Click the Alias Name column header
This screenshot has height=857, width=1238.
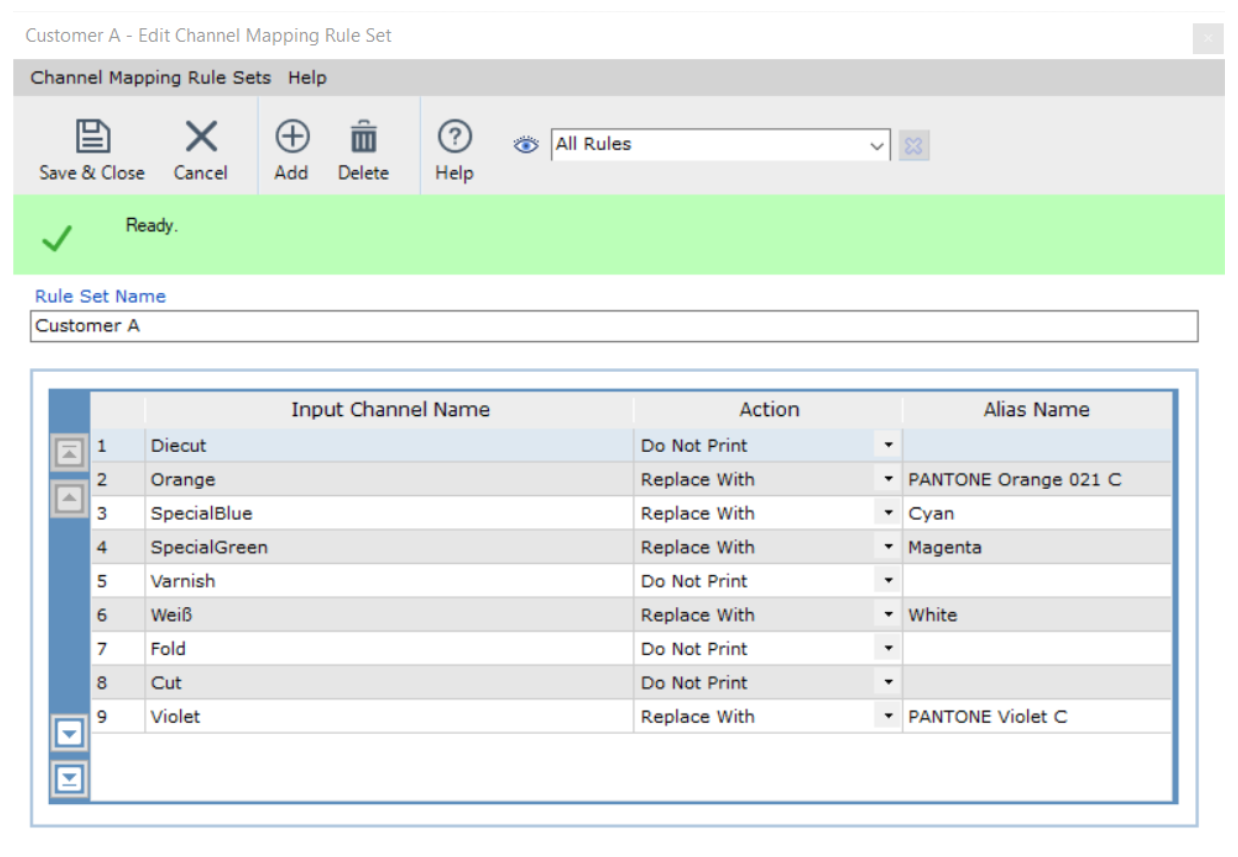tap(1036, 409)
